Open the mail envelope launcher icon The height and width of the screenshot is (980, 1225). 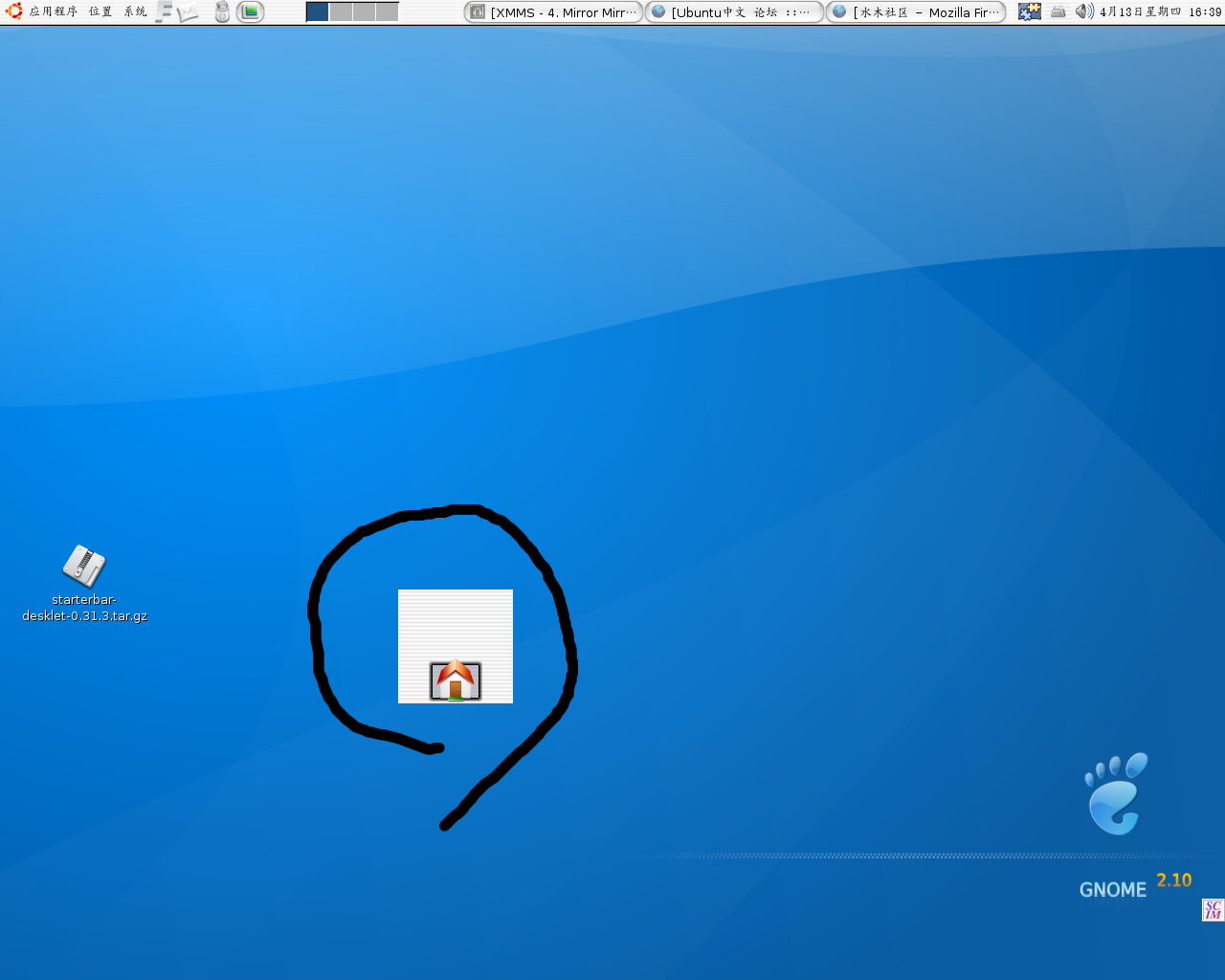point(189,12)
